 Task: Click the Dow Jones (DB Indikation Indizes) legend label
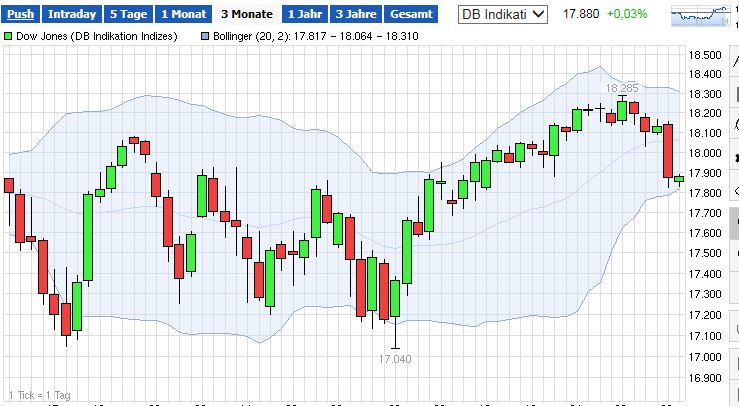(97, 36)
